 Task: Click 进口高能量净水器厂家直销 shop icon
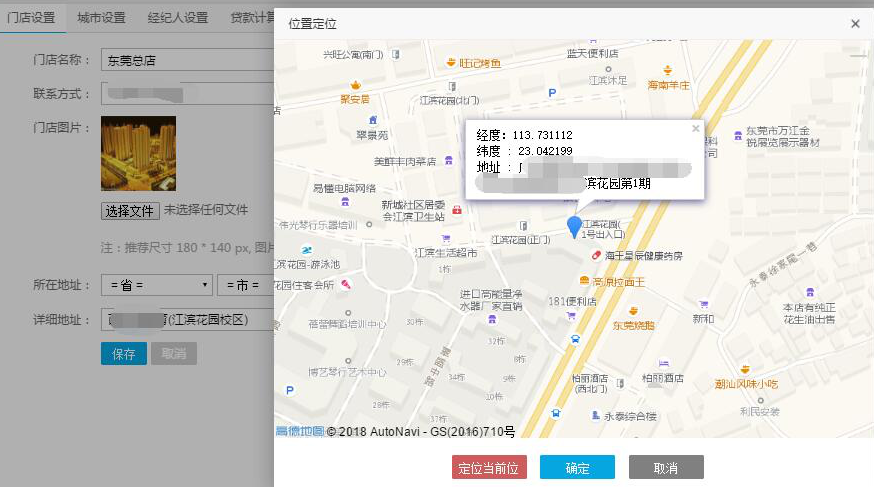coord(492,319)
